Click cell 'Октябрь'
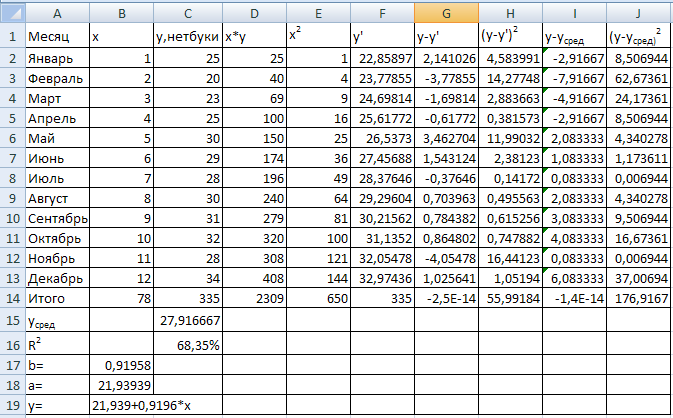This screenshot has height=418, width=673. click(x=58, y=238)
